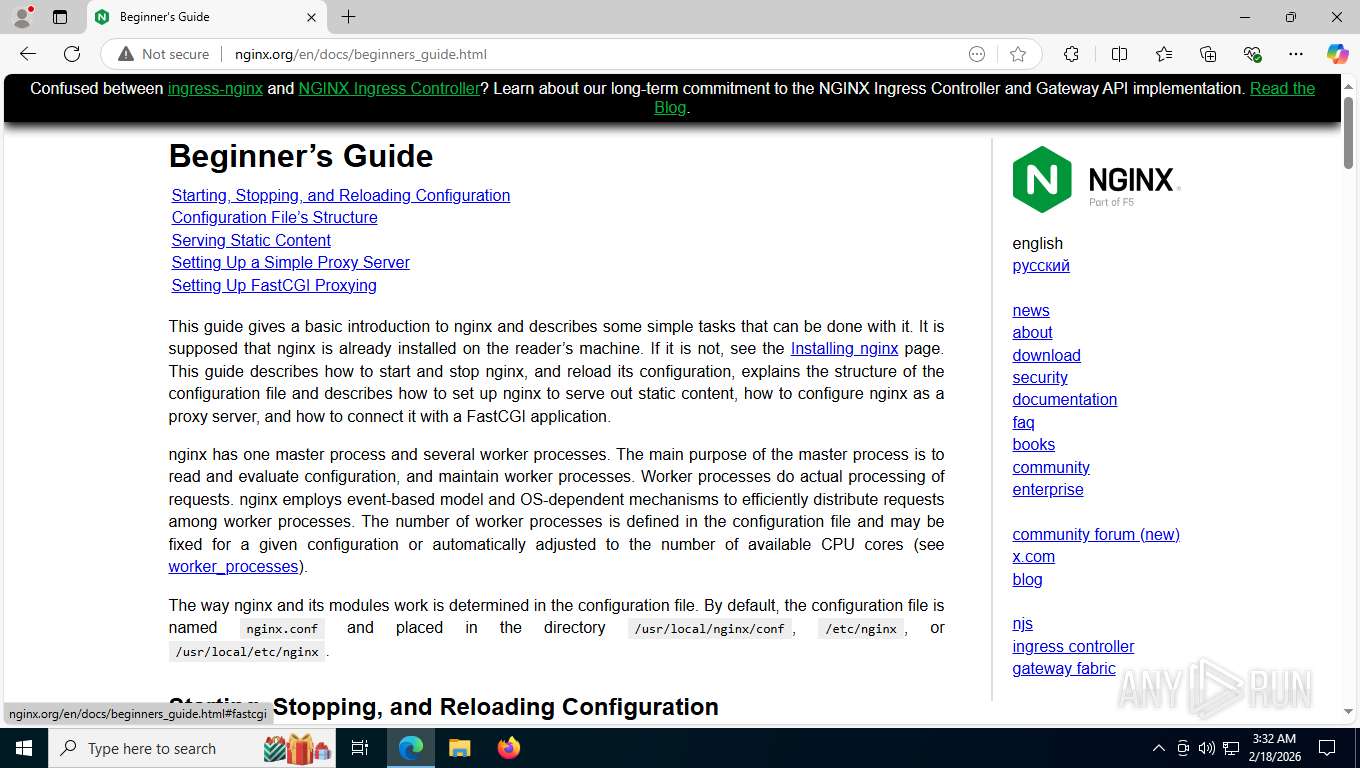Open the Copilot icon
The image size is (1360, 768).
(x=1337, y=54)
